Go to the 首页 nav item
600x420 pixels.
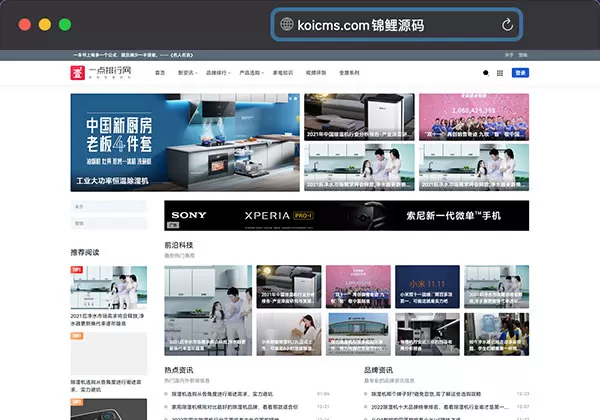(x=160, y=73)
